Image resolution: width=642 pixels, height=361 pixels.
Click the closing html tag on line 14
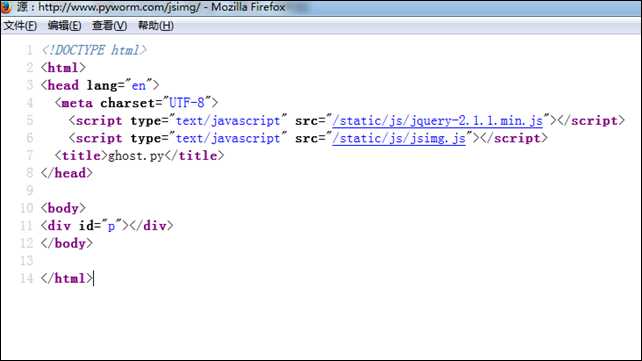point(67,279)
